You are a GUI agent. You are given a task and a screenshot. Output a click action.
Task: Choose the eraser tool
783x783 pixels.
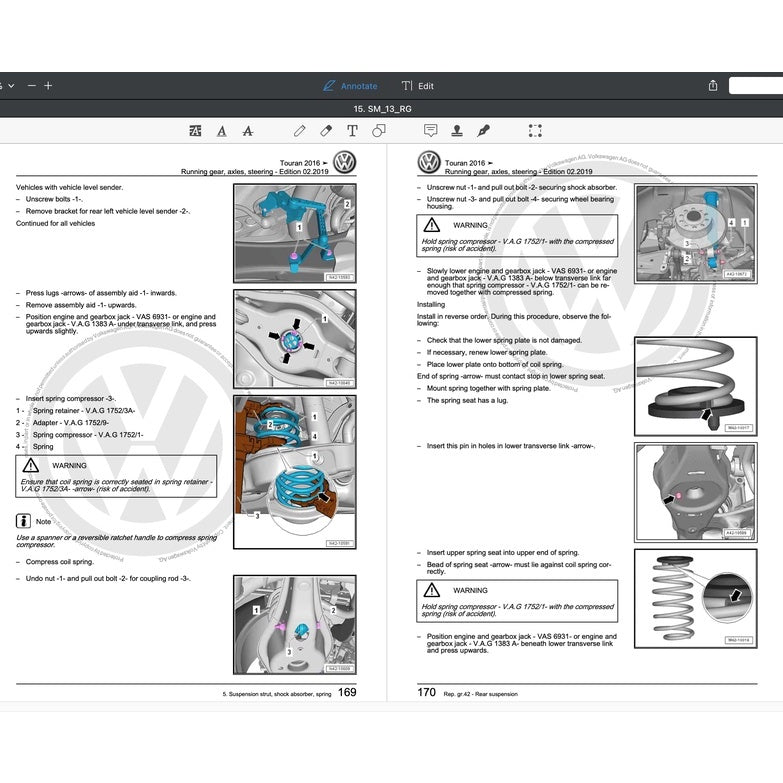pos(326,131)
